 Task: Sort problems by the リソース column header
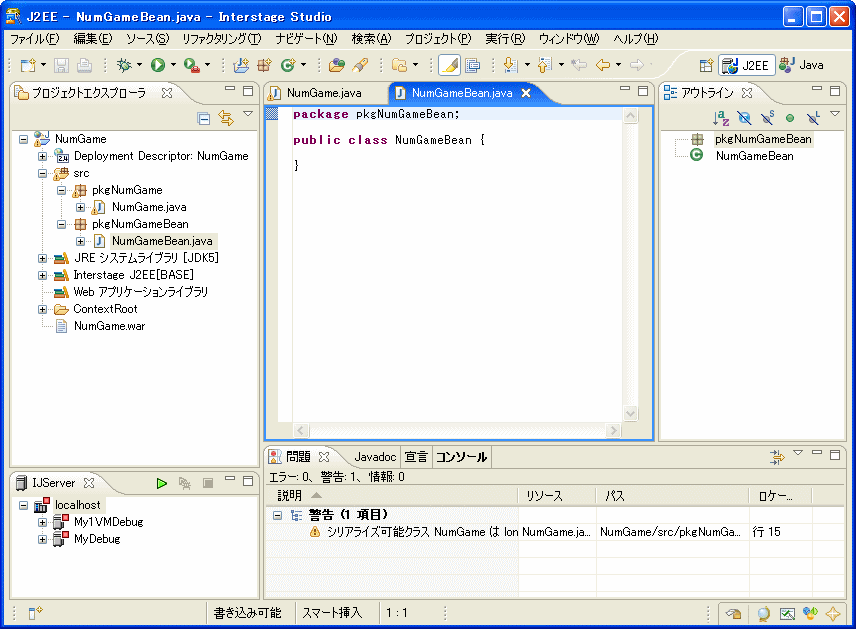557,496
